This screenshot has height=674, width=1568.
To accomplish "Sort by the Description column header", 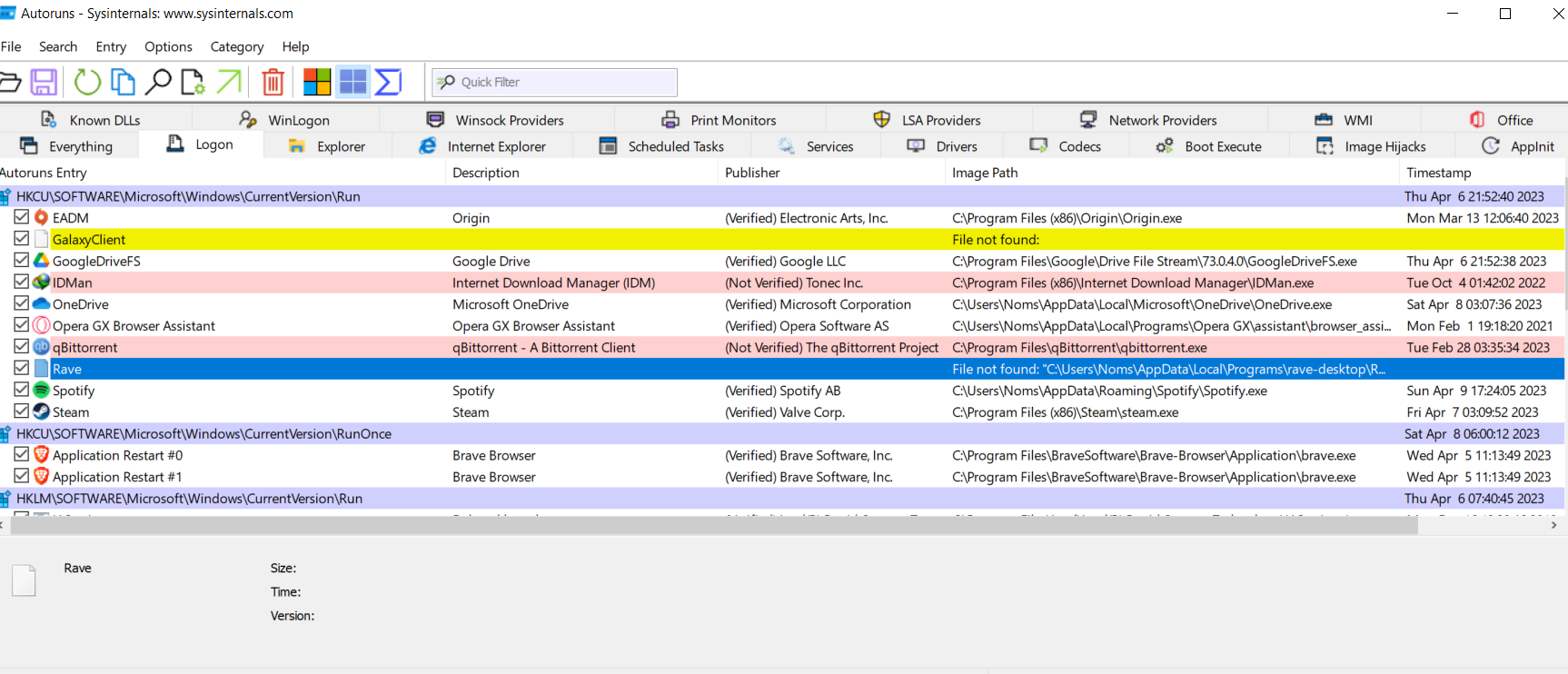I will pos(581,173).
